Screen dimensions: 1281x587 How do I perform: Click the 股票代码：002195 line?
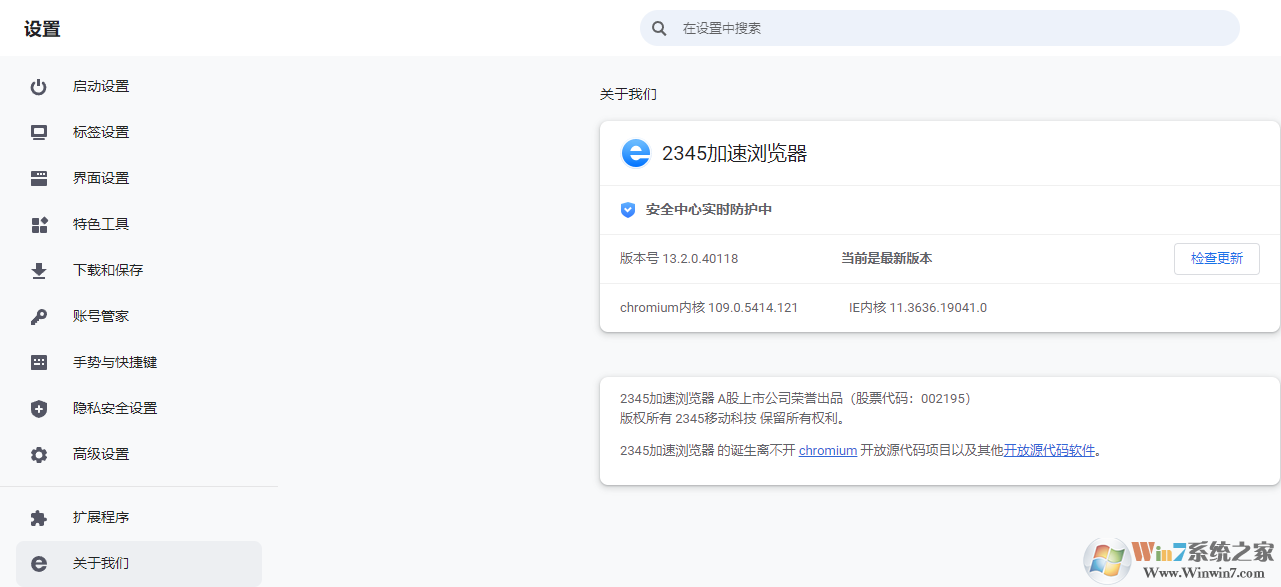(795, 399)
